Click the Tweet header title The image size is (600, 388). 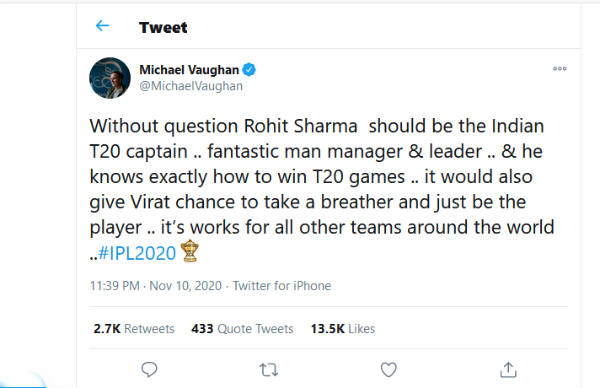point(163,27)
